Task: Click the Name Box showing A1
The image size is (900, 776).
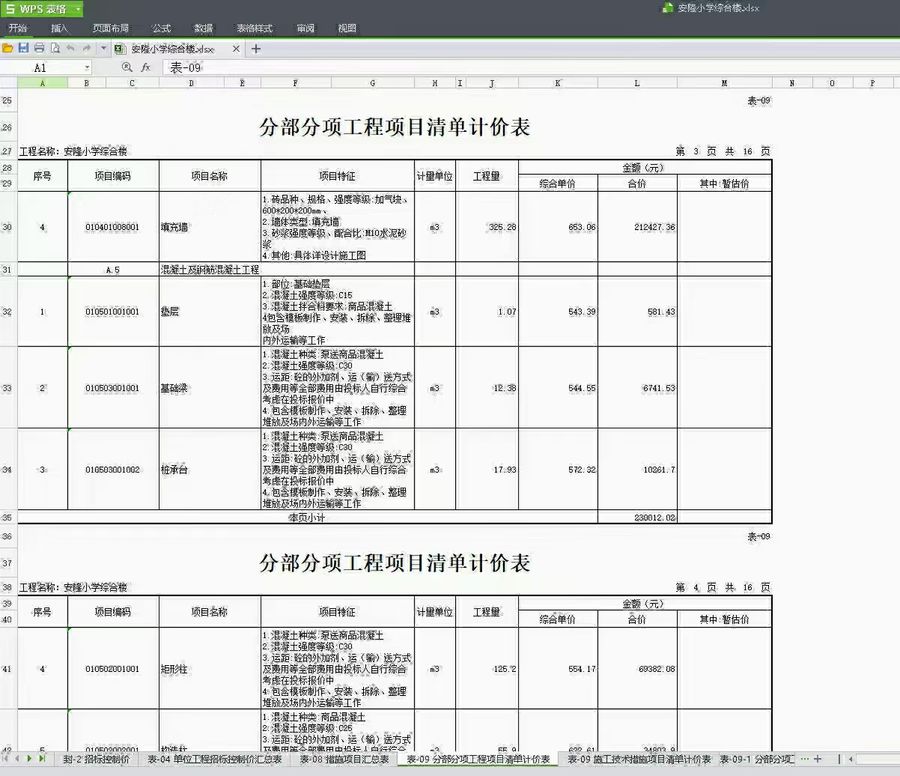Action: (x=42, y=68)
